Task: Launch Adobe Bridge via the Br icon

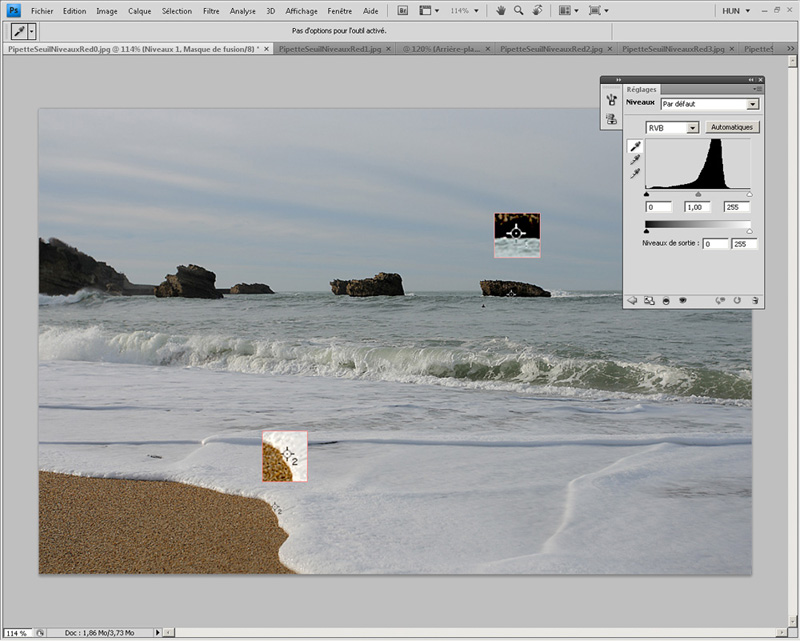Action: pos(403,11)
